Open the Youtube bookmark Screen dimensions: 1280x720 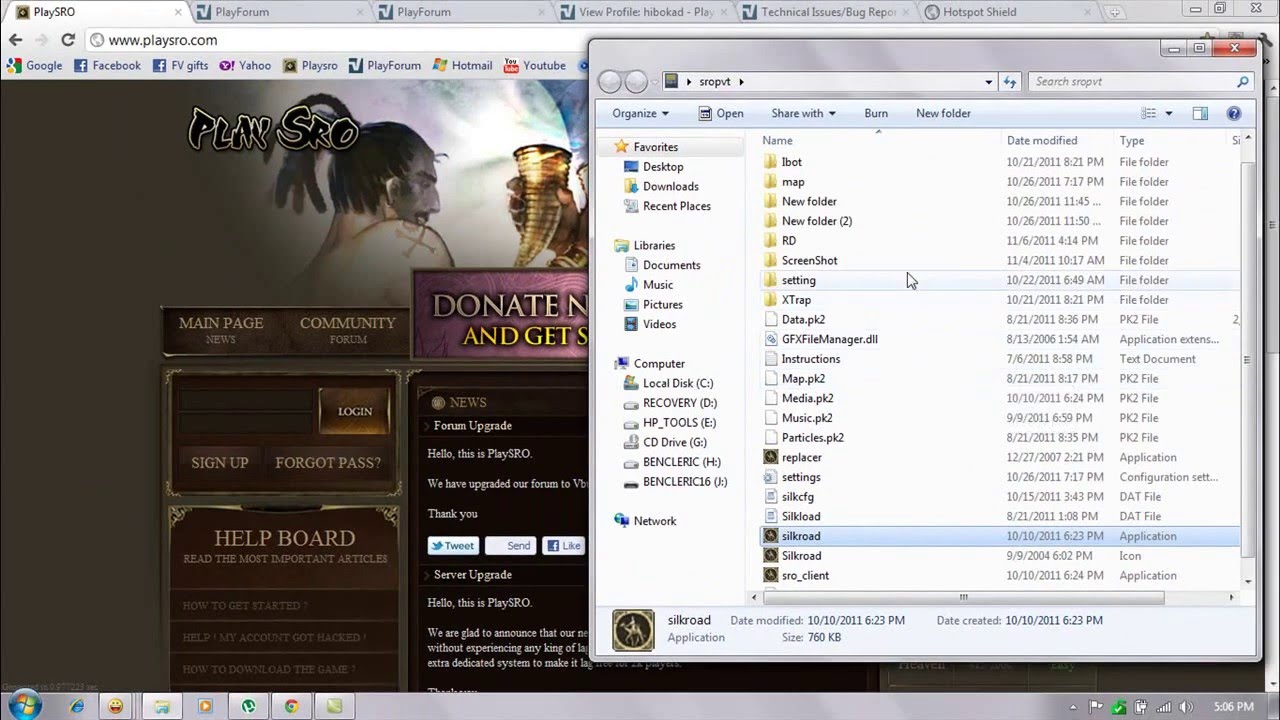536,65
